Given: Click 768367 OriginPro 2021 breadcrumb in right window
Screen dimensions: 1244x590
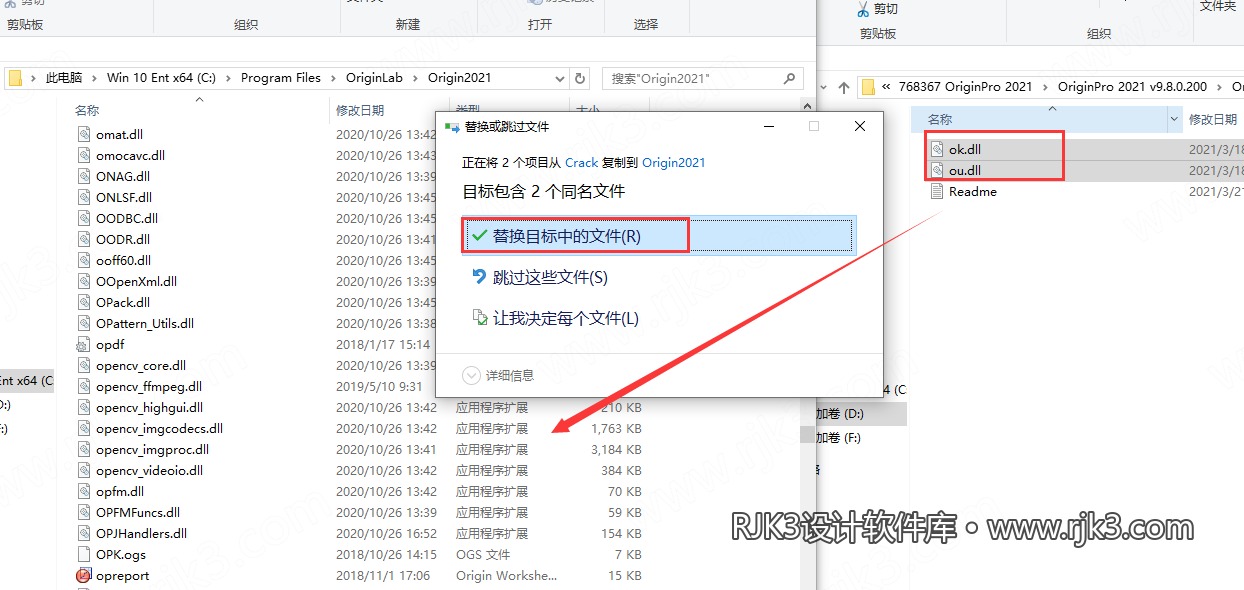Looking at the screenshot, I should pos(964,87).
